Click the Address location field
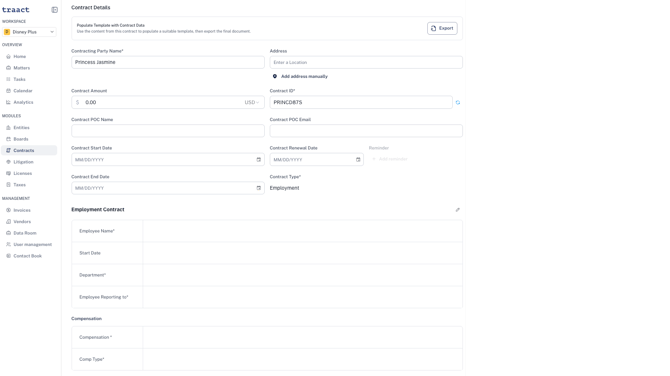 (x=366, y=62)
